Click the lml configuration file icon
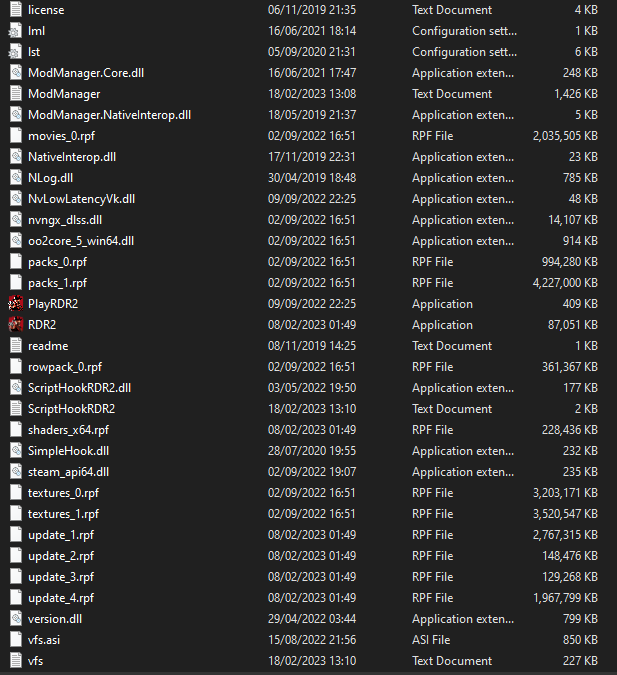The width and height of the screenshot is (617, 675). pos(16,31)
